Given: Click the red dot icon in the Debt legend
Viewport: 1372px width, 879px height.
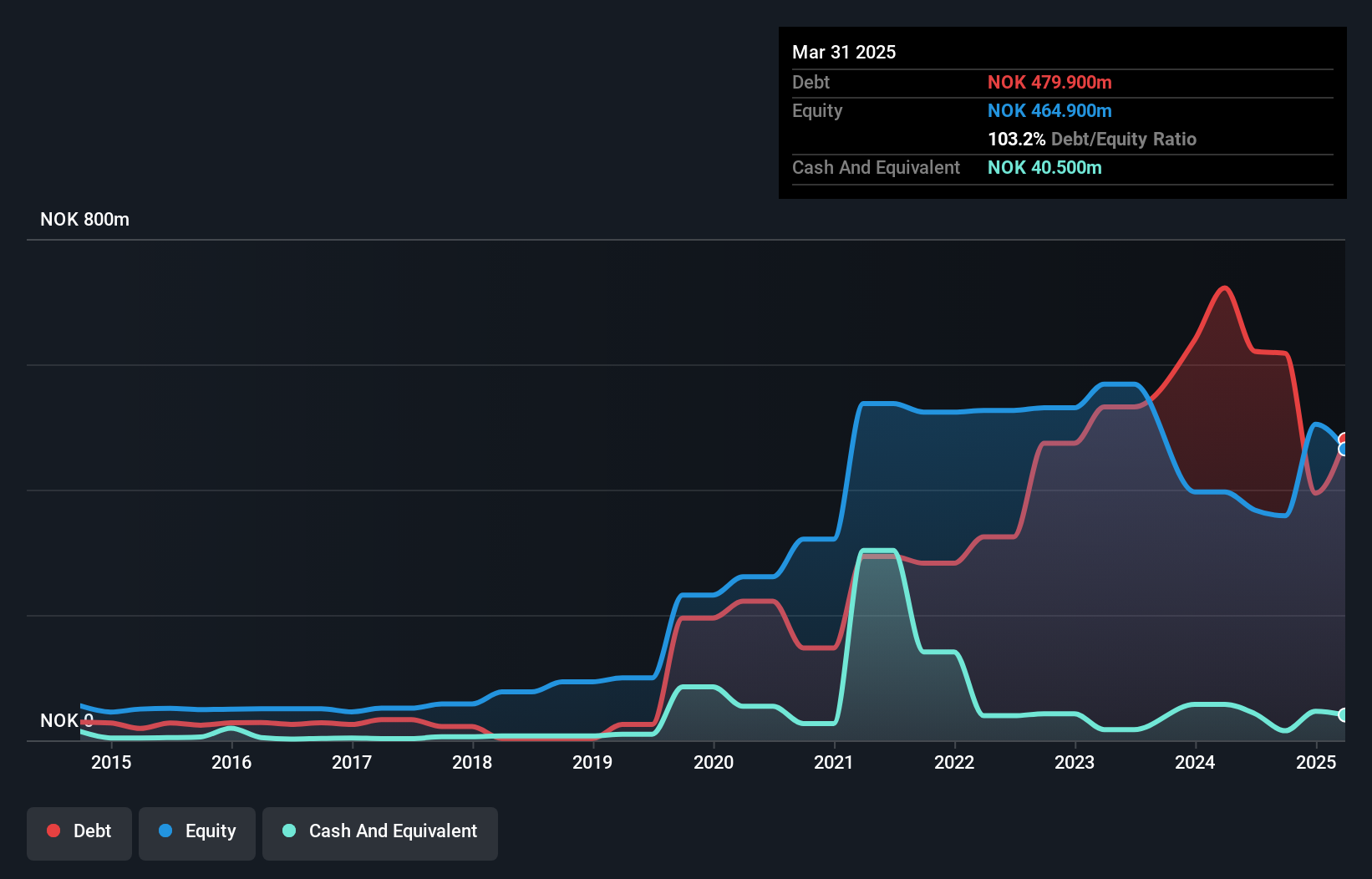Looking at the screenshot, I should pyautogui.click(x=53, y=831).
